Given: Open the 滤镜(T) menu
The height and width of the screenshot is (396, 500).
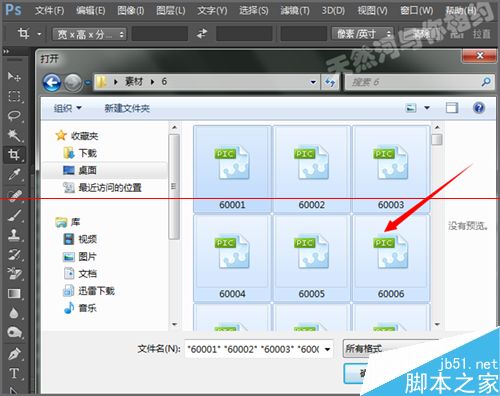Looking at the screenshot, I should (295, 11).
